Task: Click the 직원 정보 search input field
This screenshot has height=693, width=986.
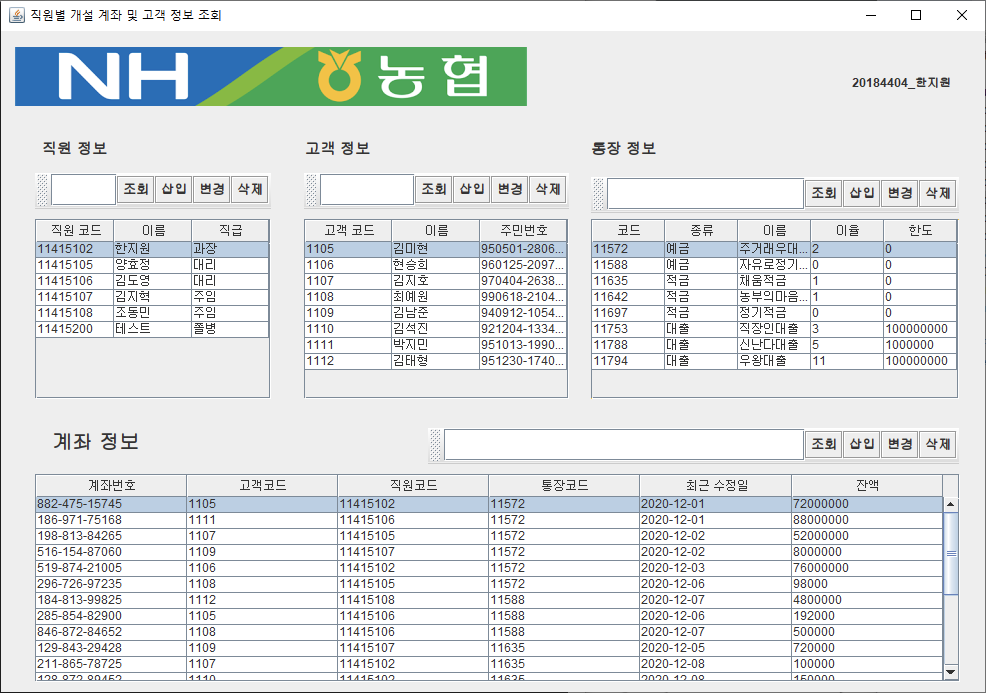Action: point(85,189)
